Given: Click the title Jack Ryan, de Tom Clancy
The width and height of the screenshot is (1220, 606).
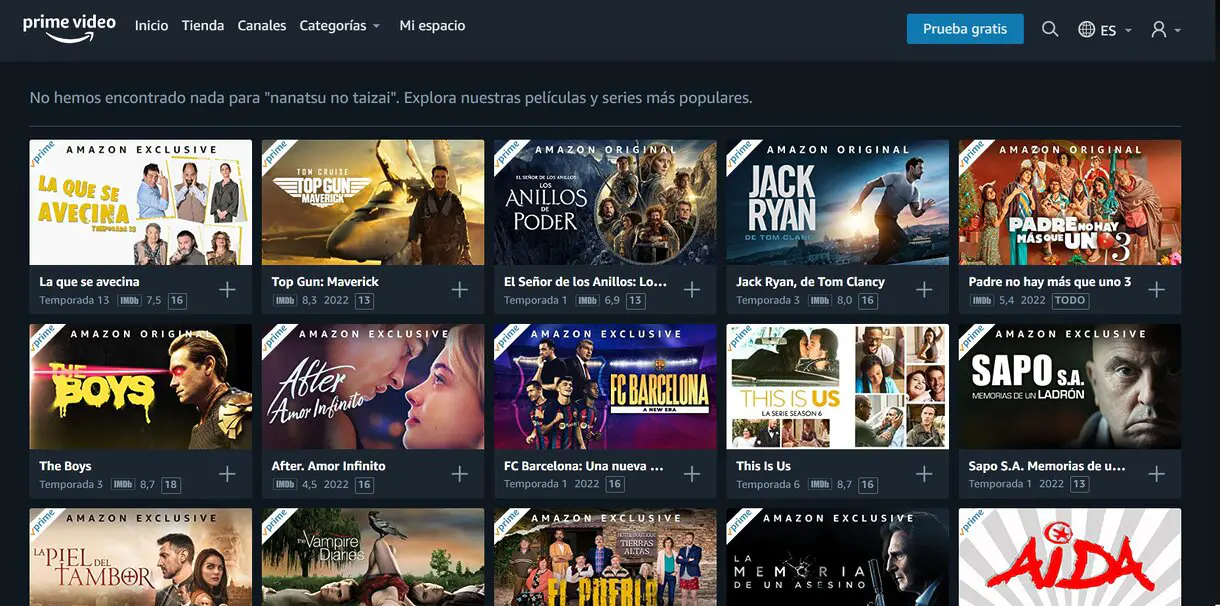Looking at the screenshot, I should 811,282.
